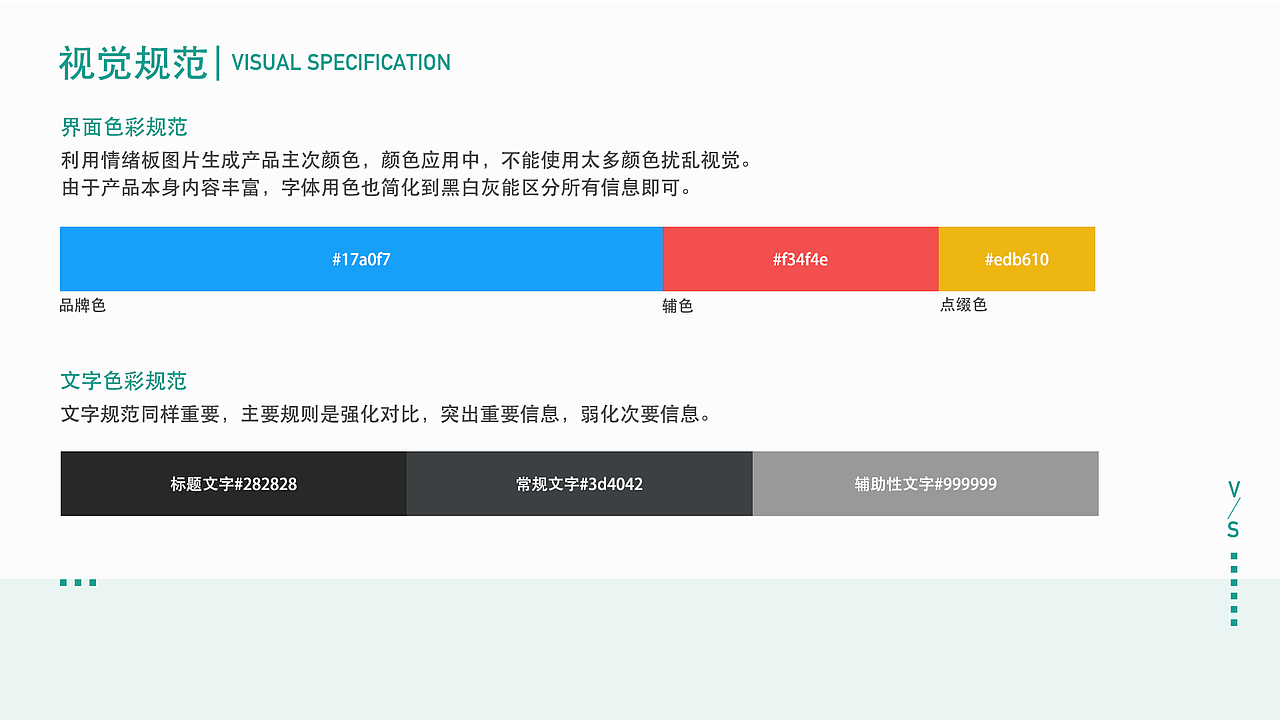Click the V/S vertical mark
This screenshot has height=720, width=1280.
point(1234,510)
